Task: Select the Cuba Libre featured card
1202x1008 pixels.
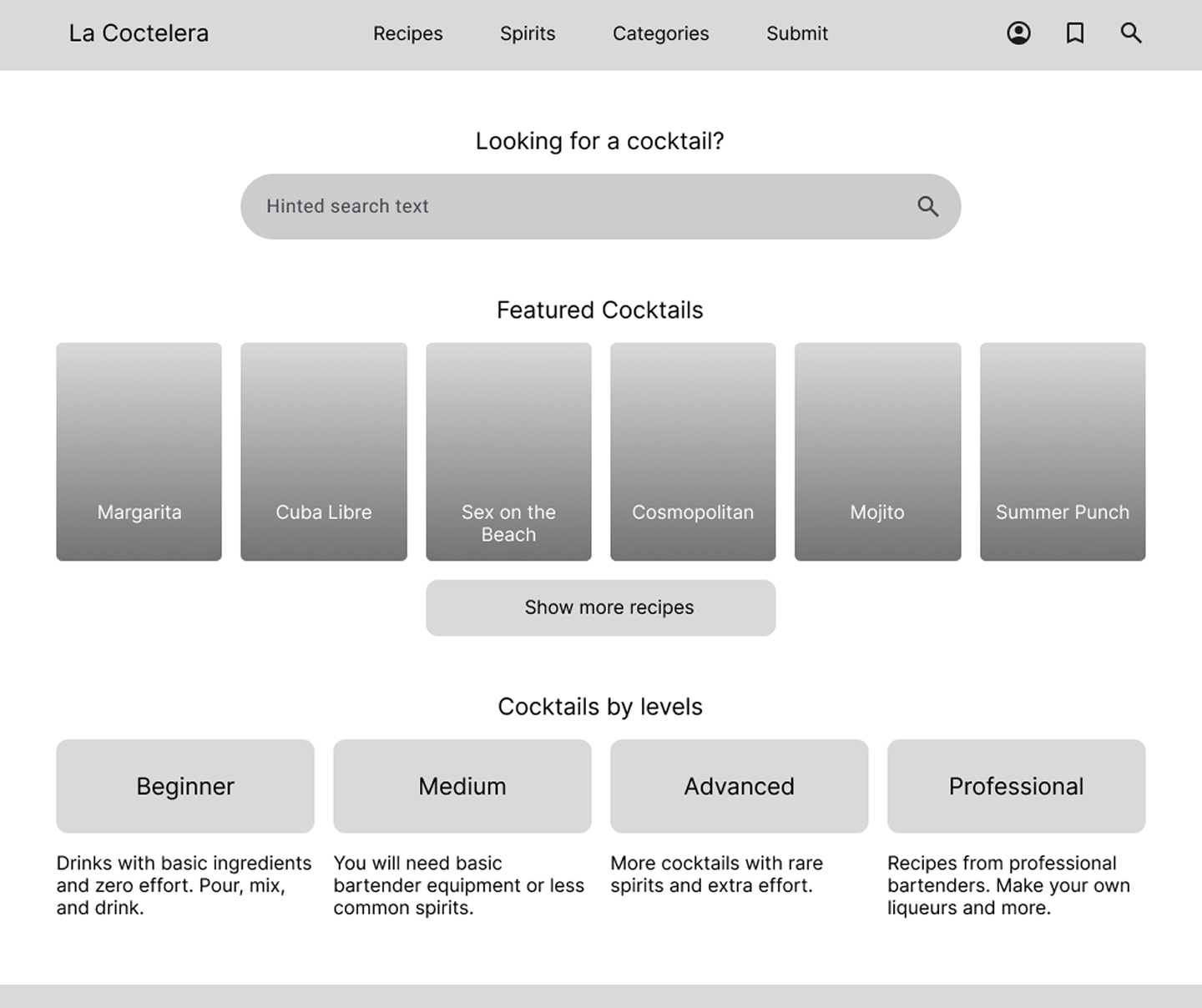Action: click(x=324, y=451)
